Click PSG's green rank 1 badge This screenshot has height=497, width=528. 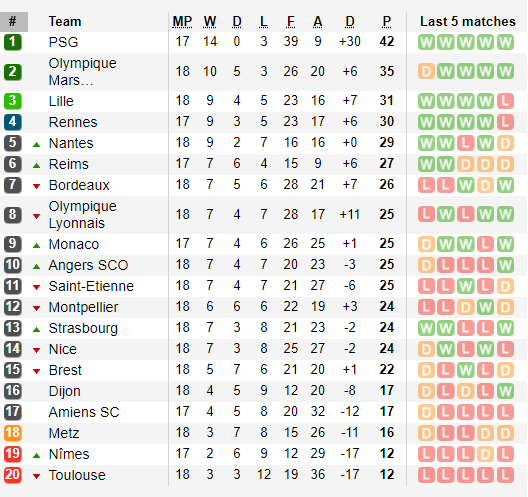pos(12,42)
